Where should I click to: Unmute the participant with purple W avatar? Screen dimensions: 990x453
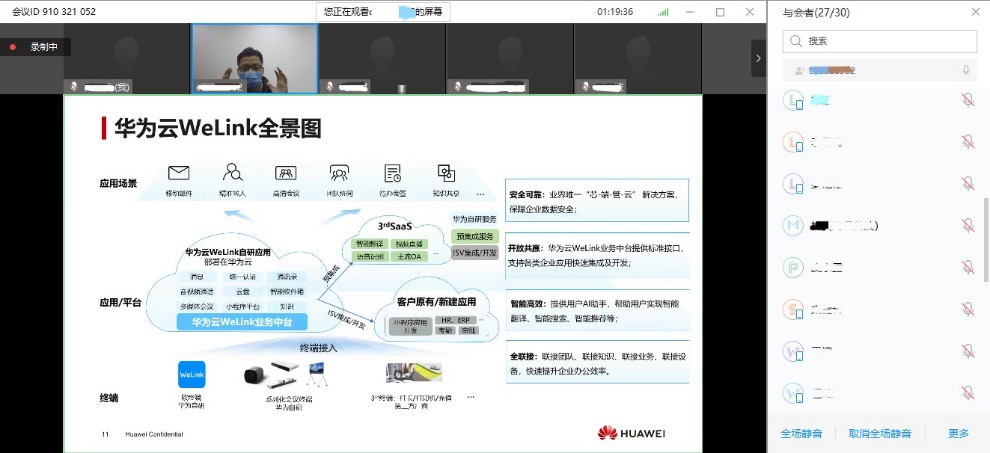[x=968, y=351]
